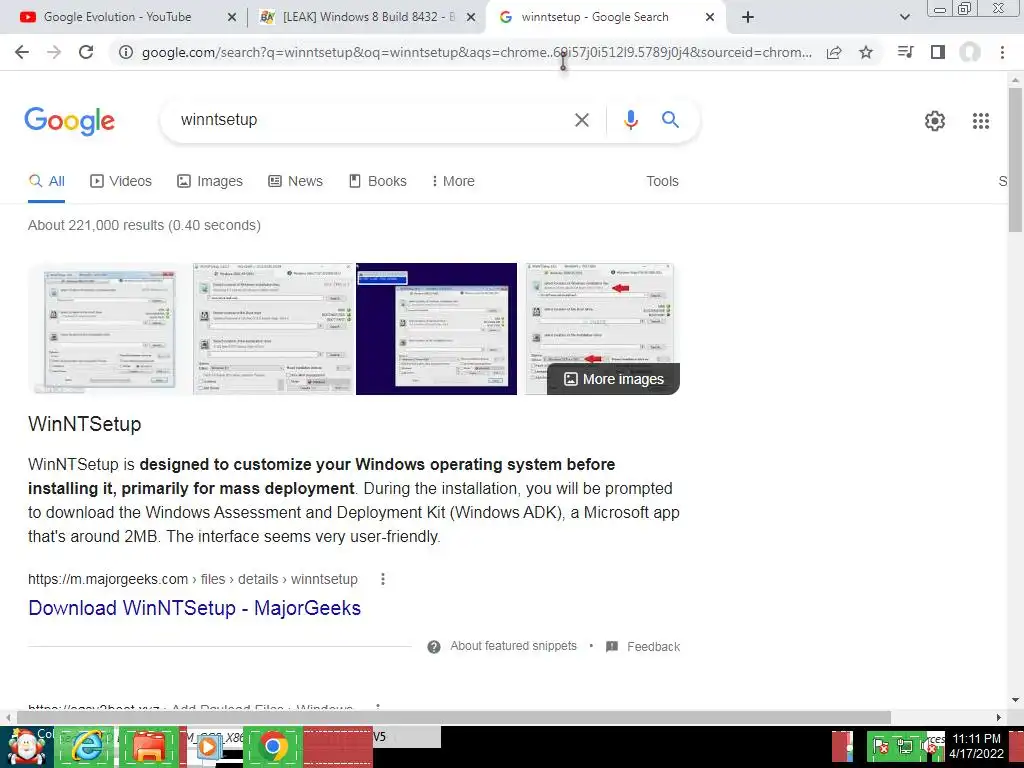
Task: Switch to LEAK Windows 8 Build tab
Action: point(366,17)
